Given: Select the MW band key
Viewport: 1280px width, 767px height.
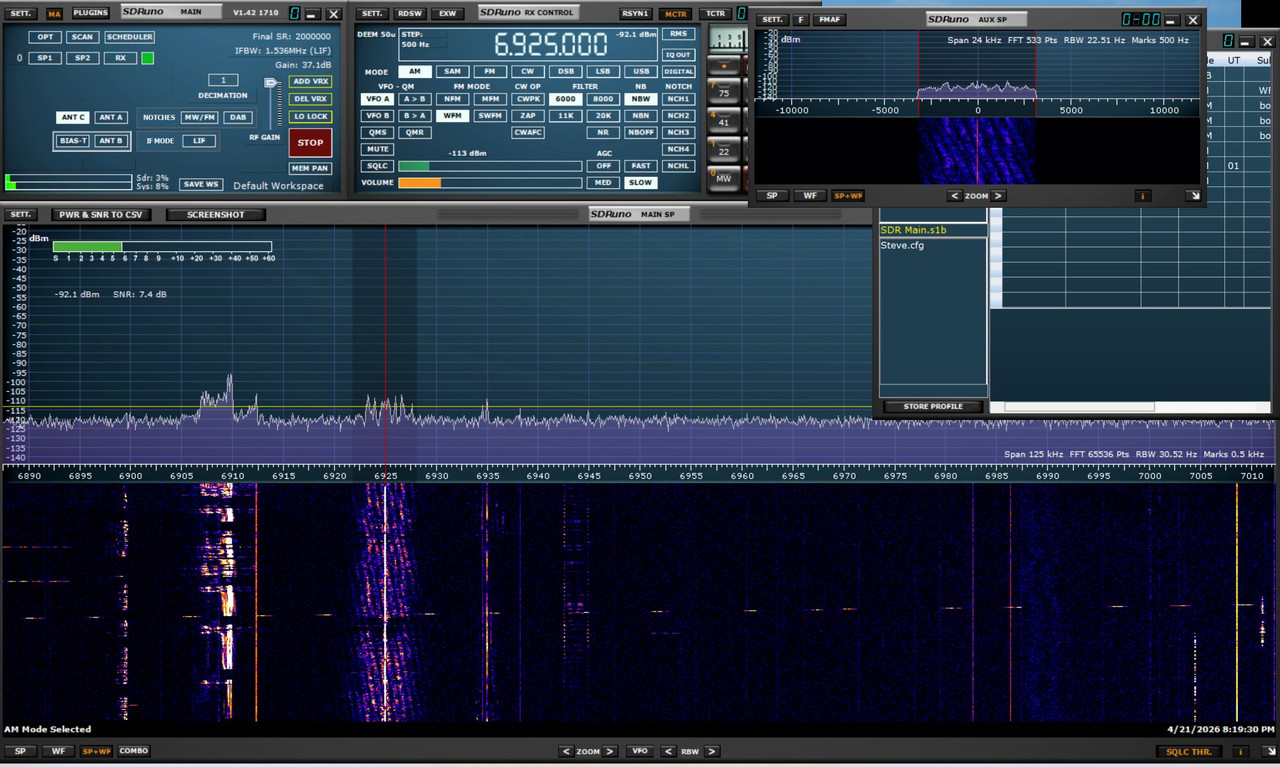Looking at the screenshot, I should tap(724, 178).
